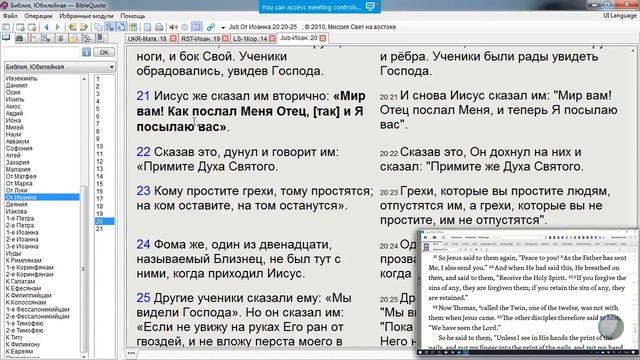Select book К Галатам in list

20,281
